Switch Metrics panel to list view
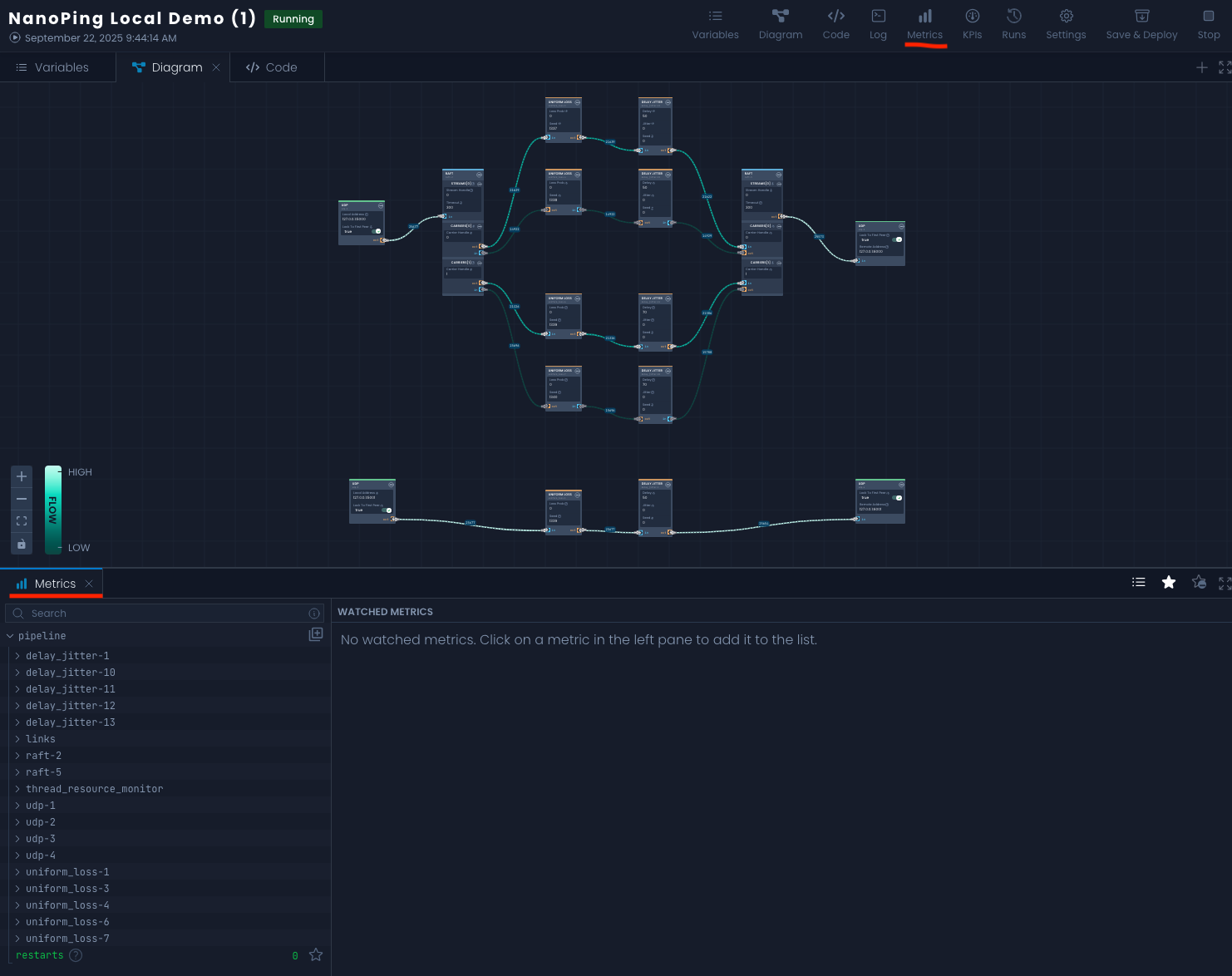1232x976 pixels. (x=1138, y=582)
